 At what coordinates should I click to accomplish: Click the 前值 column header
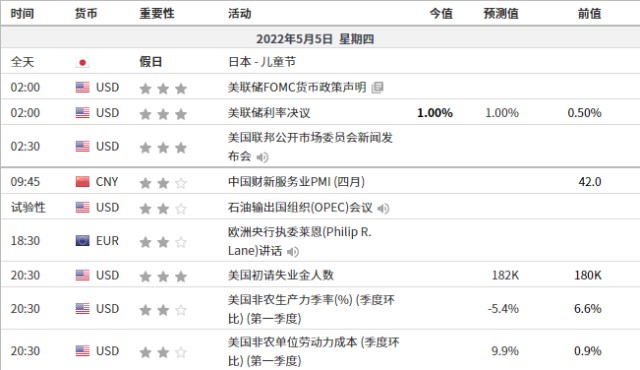coord(589,13)
